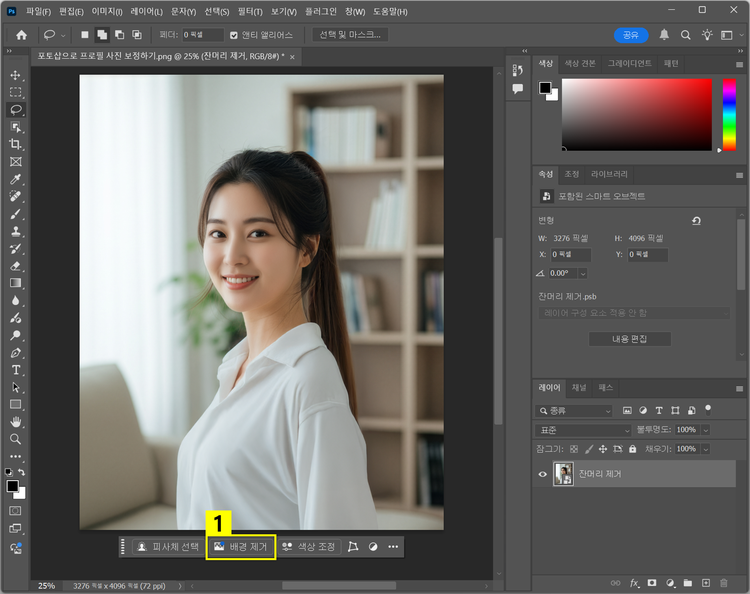750x594 pixels.
Task: Select the Crop tool in toolbar
Action: (15, 144)
